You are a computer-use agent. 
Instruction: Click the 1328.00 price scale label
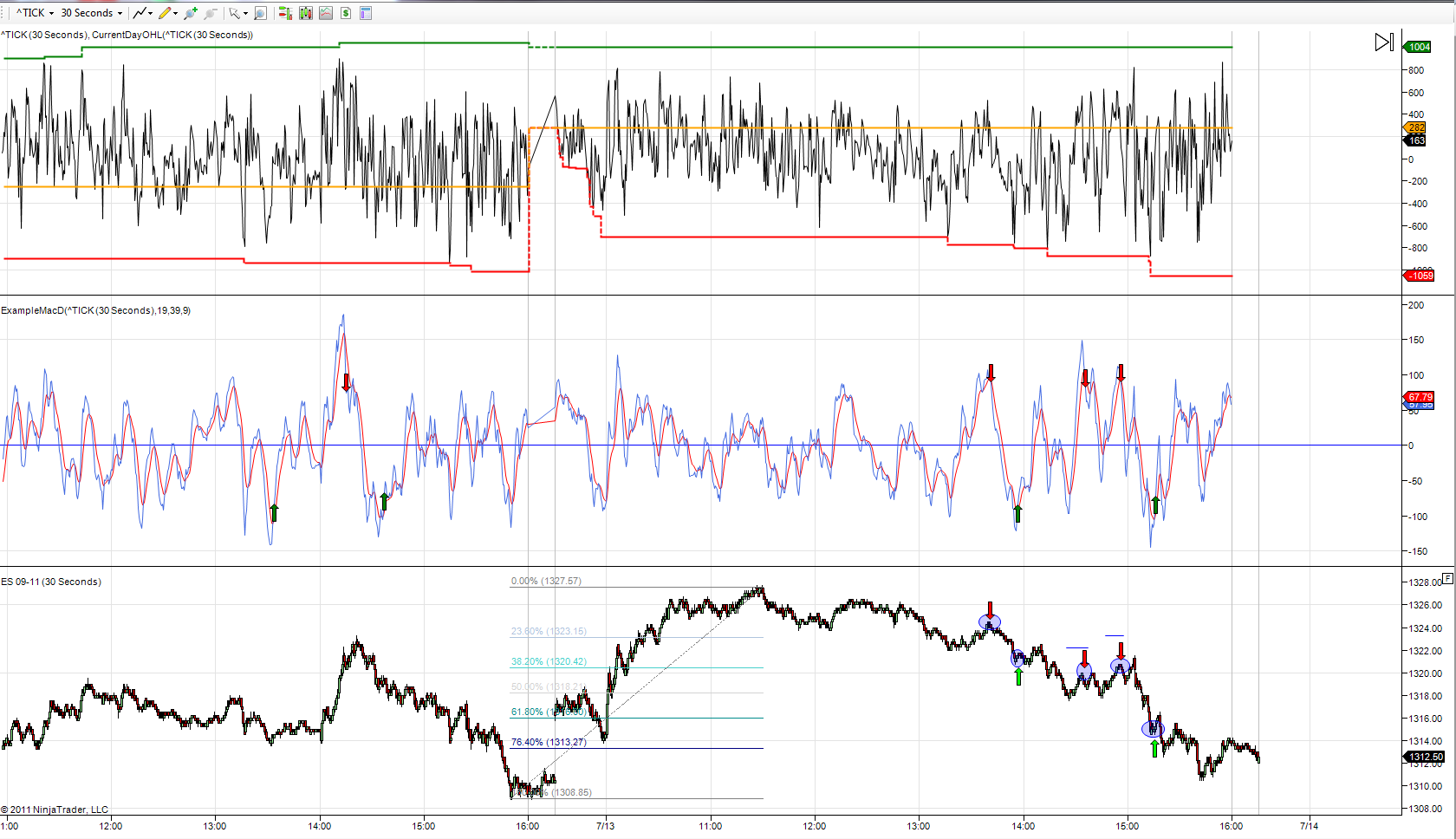(x=1426, y=582)
